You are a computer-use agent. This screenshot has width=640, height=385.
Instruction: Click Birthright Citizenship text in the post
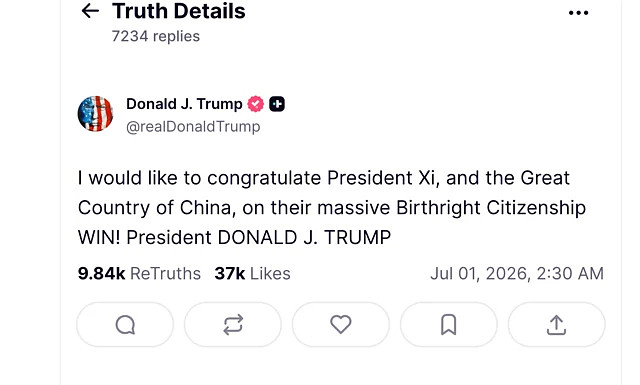[x=491, y=208]
